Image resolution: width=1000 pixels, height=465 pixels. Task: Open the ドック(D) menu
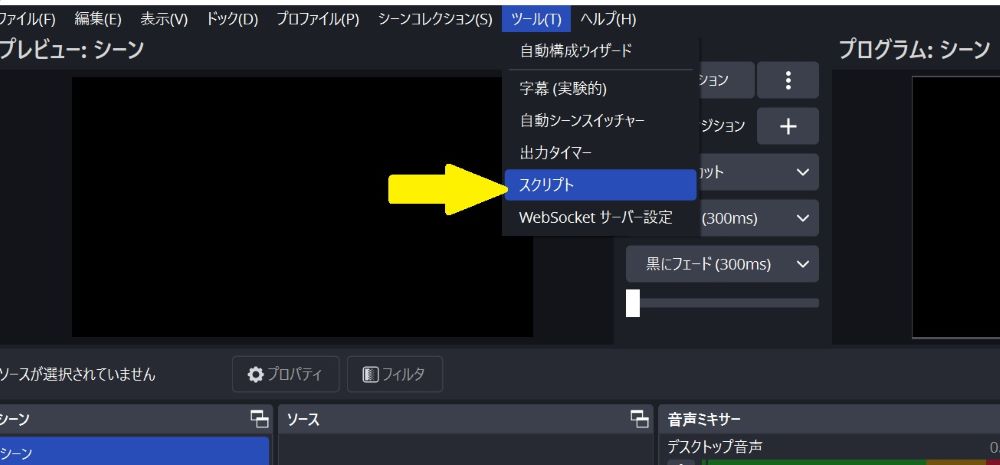232,19
